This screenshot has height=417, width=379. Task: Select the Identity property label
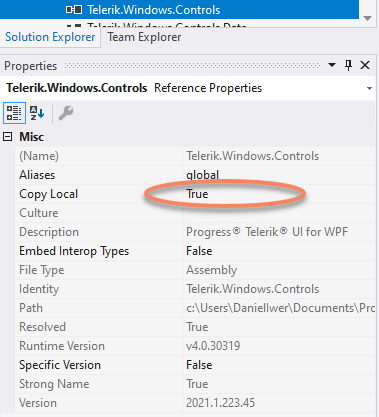pos(39,289)
